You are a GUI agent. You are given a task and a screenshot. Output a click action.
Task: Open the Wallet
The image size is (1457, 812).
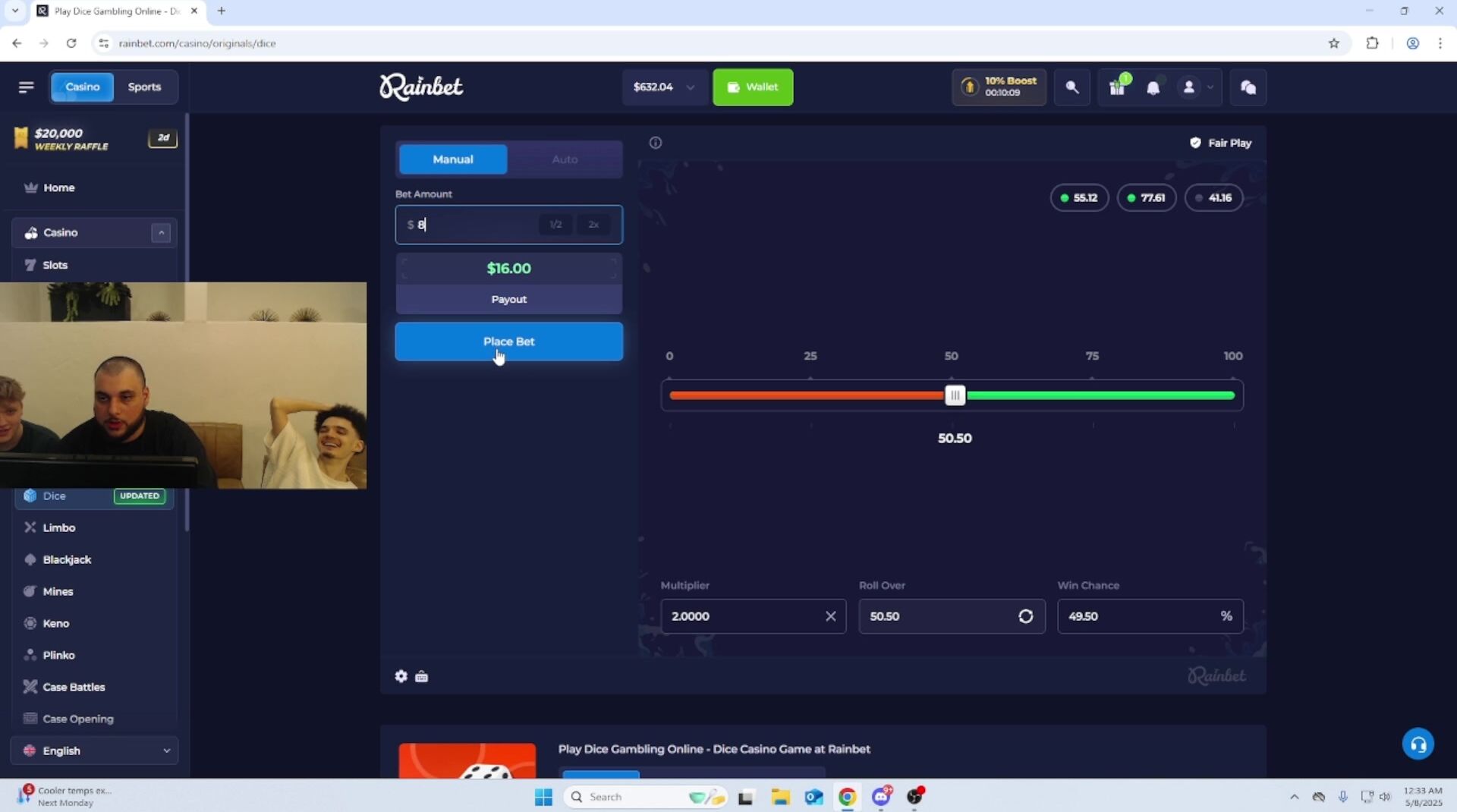[753, 87]
